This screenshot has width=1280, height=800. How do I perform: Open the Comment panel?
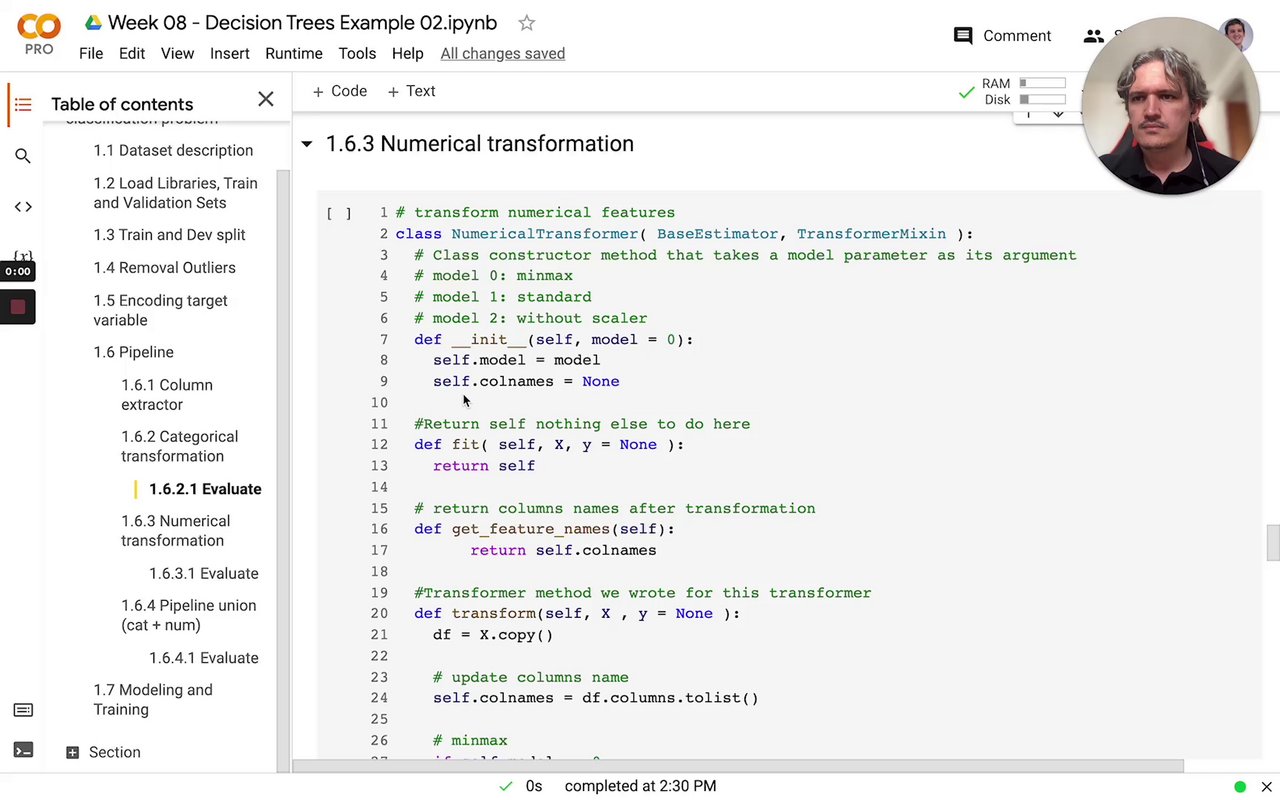coord(1002,36)
